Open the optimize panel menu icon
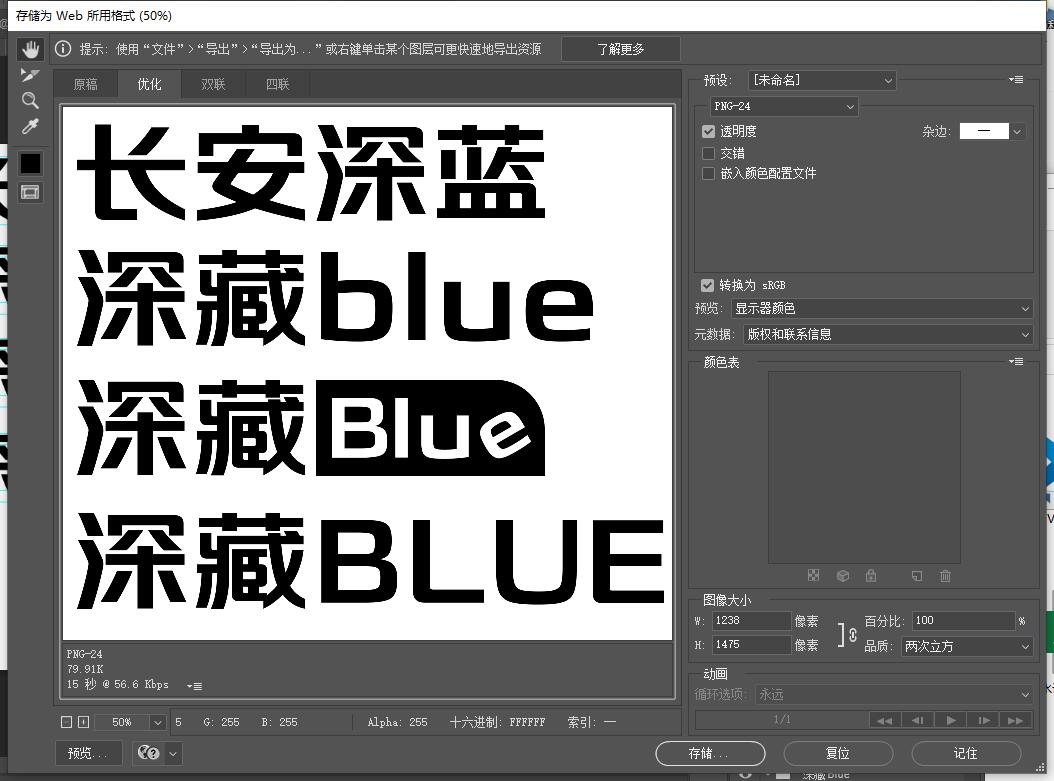 click(1016, 79)
